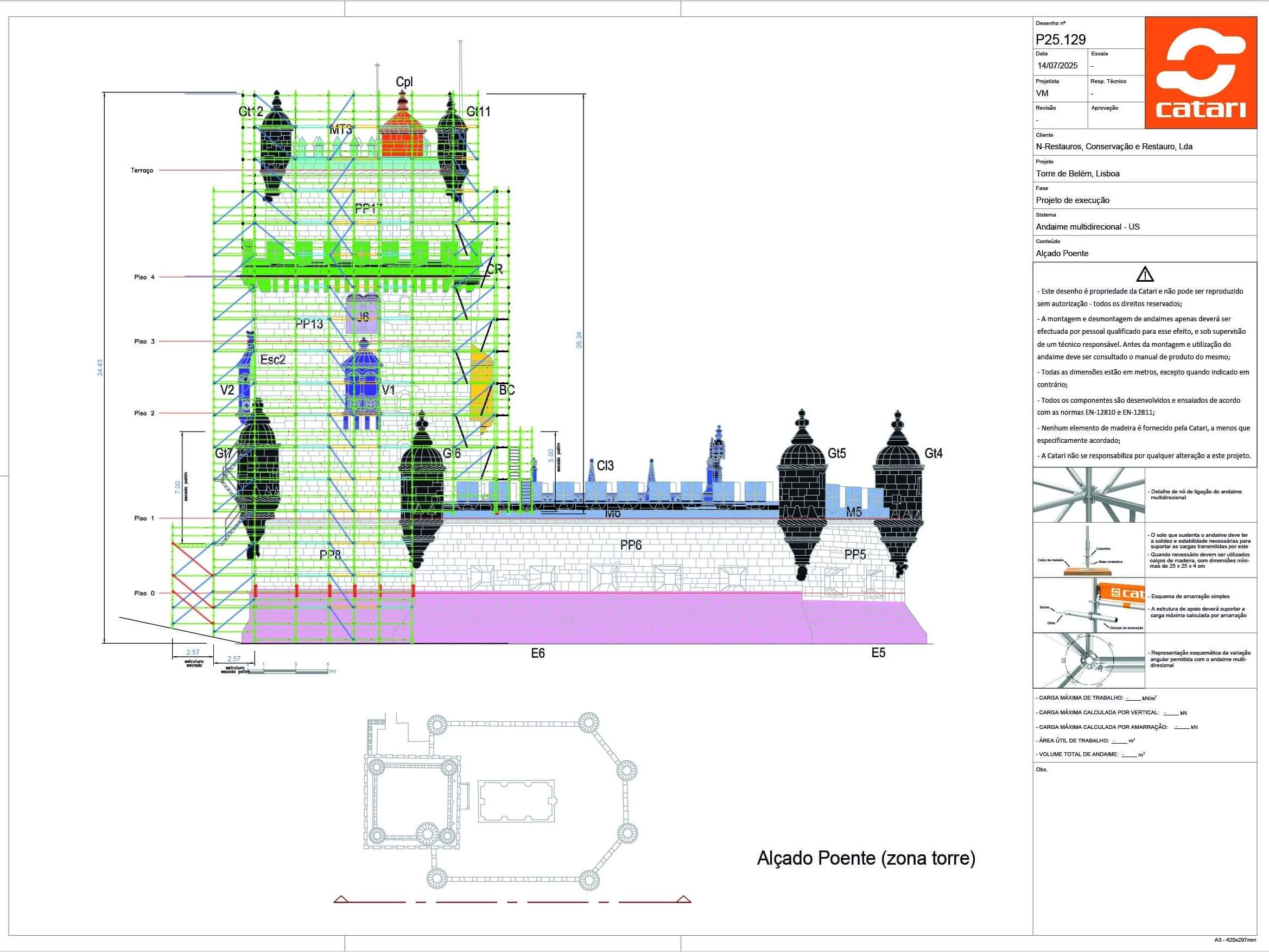The image size is (1269, 952).
Task: Click the yellow balcony next to the BC label
Action: (x=481, y=389)
